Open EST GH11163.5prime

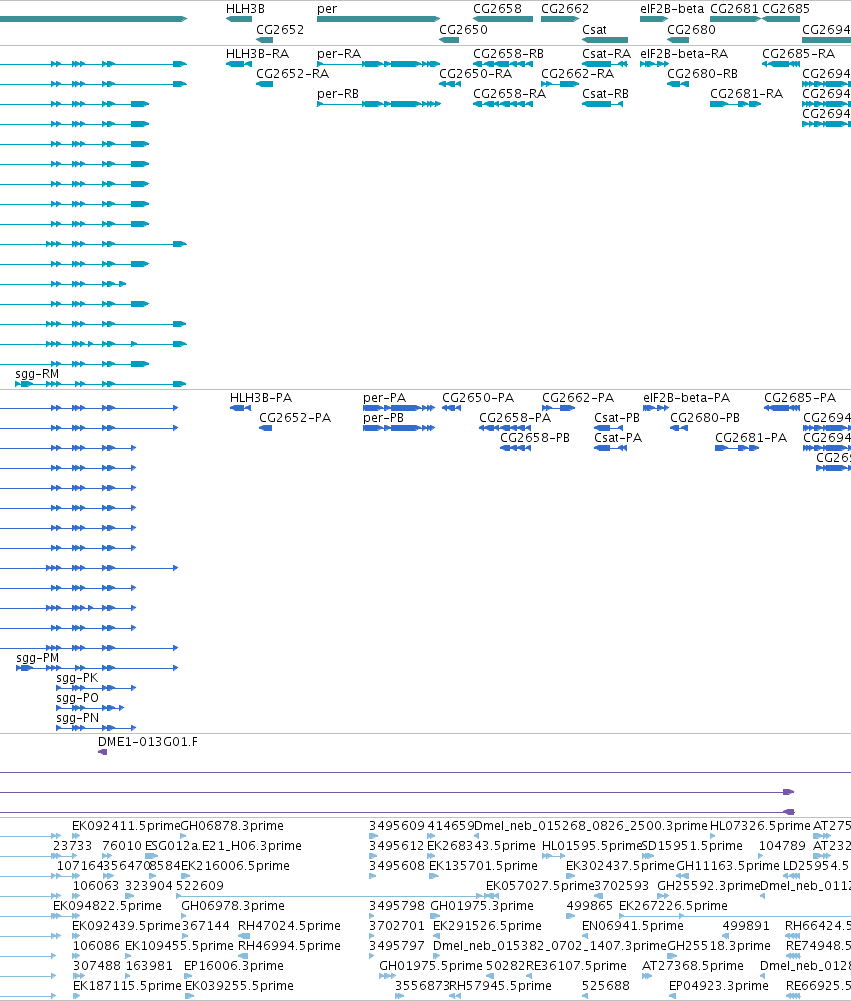pos(728,866)
